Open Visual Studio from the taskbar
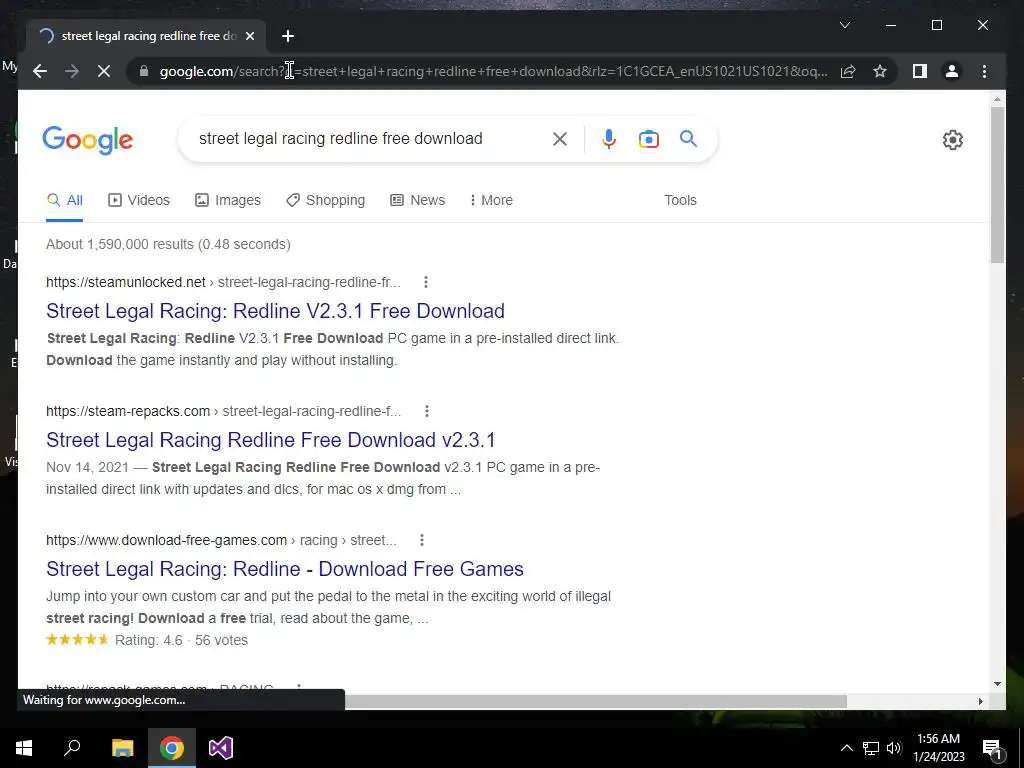The image size is (1024, 768). [x=221, y=748]
